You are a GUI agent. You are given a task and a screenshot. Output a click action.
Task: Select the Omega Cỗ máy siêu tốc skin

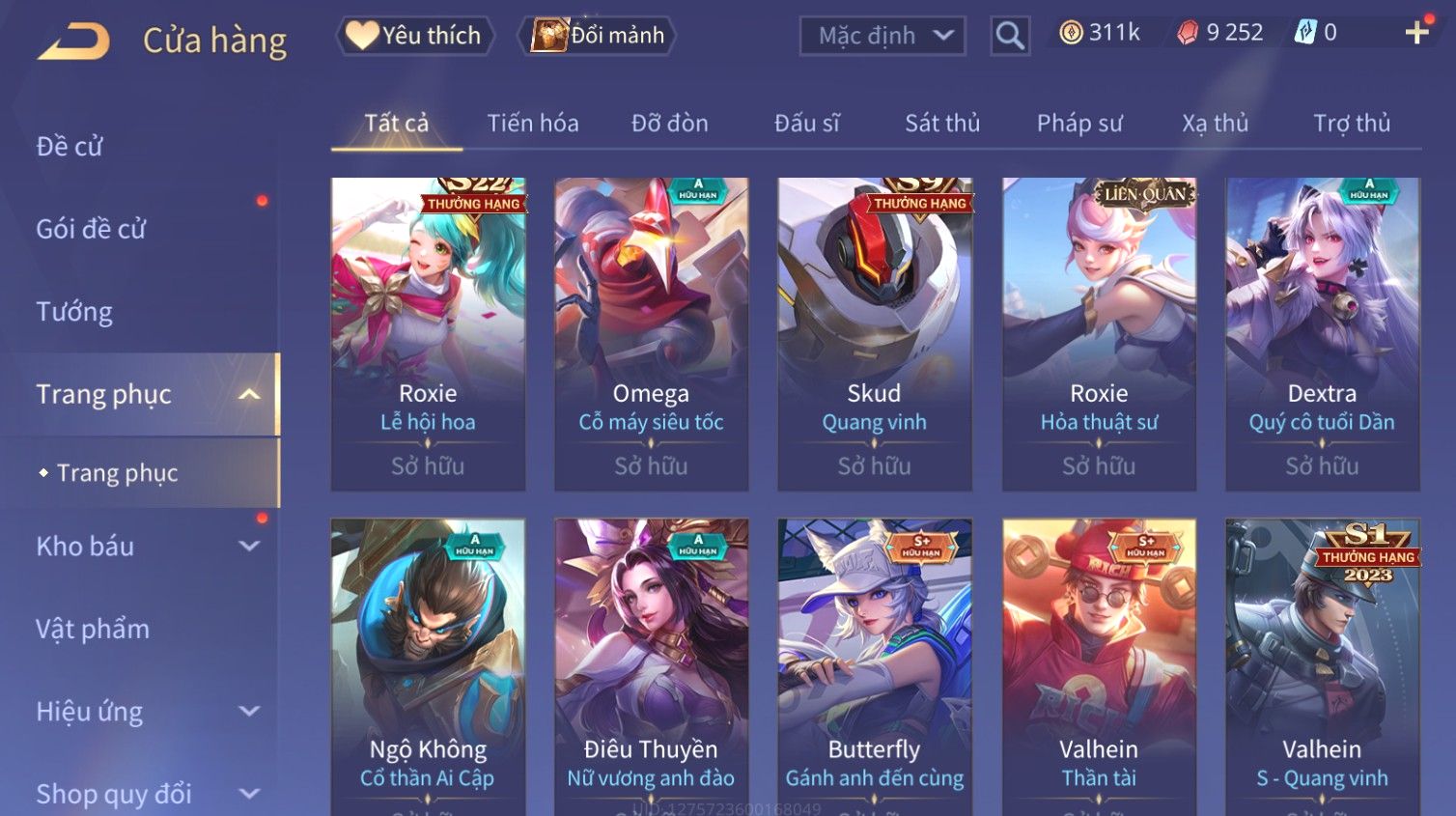coord(651,334)
